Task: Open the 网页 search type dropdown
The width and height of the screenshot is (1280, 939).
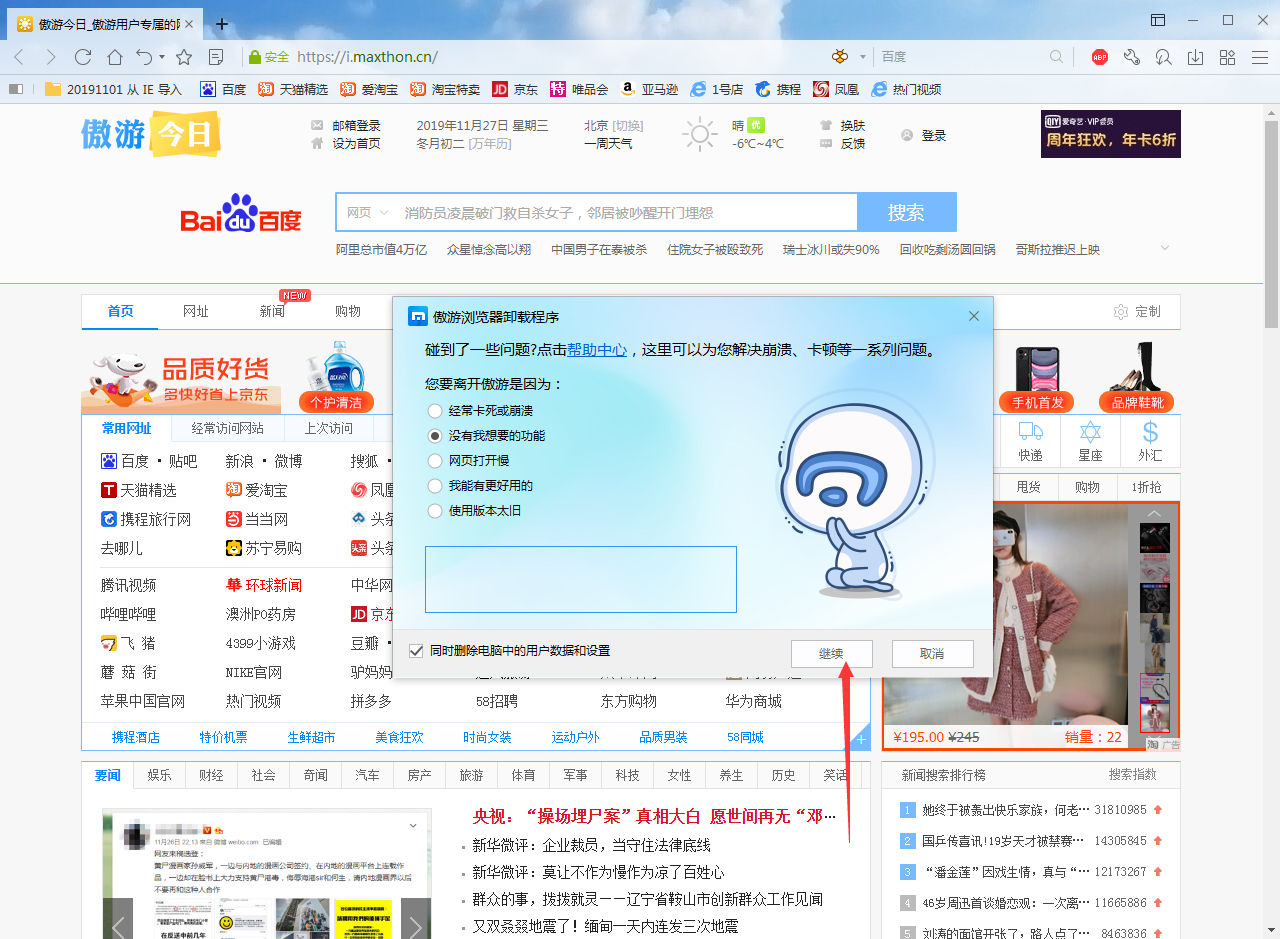Action: [364, 212]
